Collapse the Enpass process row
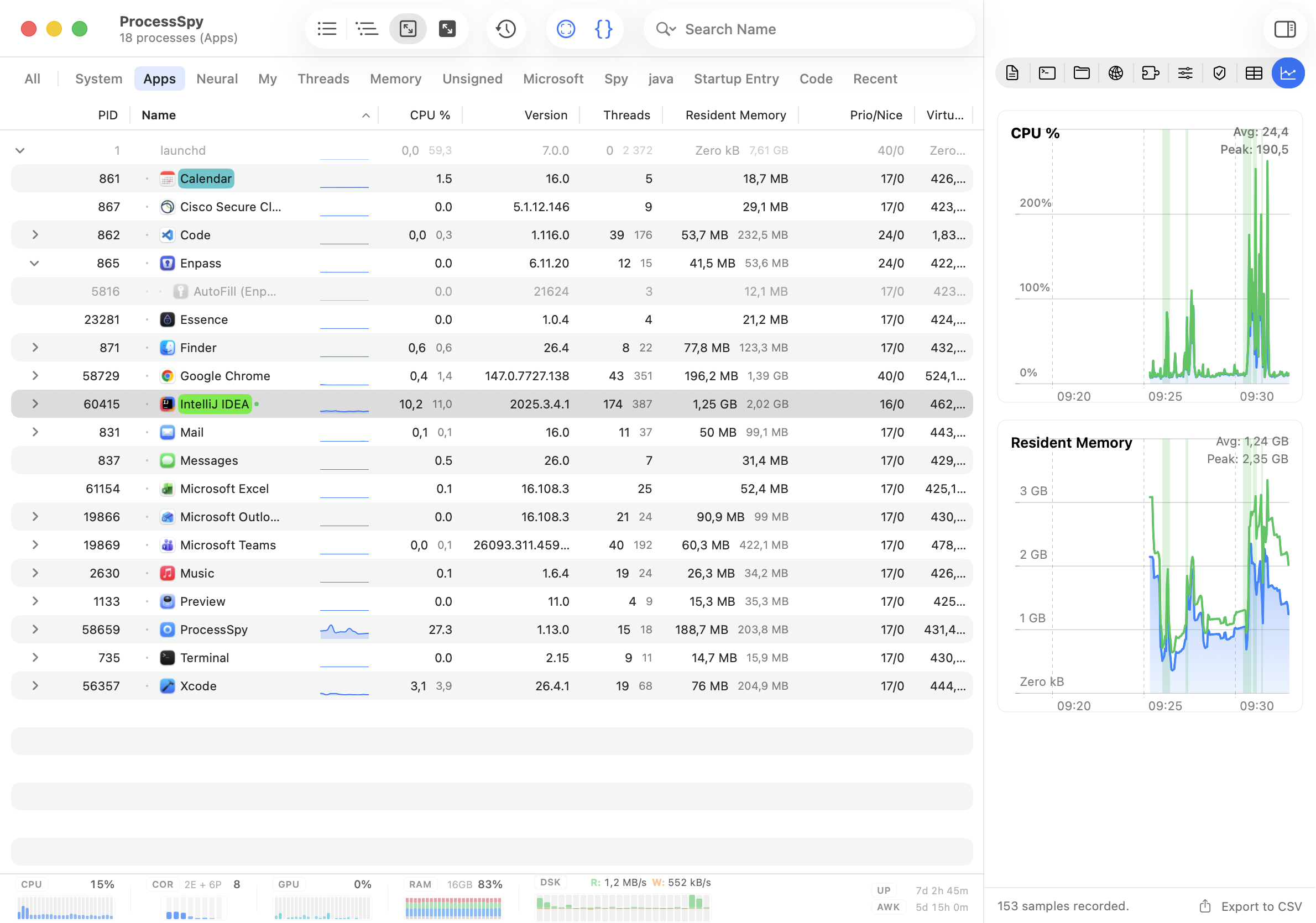The width and height of the screenshot is (1316, 923). click(35, 263)
